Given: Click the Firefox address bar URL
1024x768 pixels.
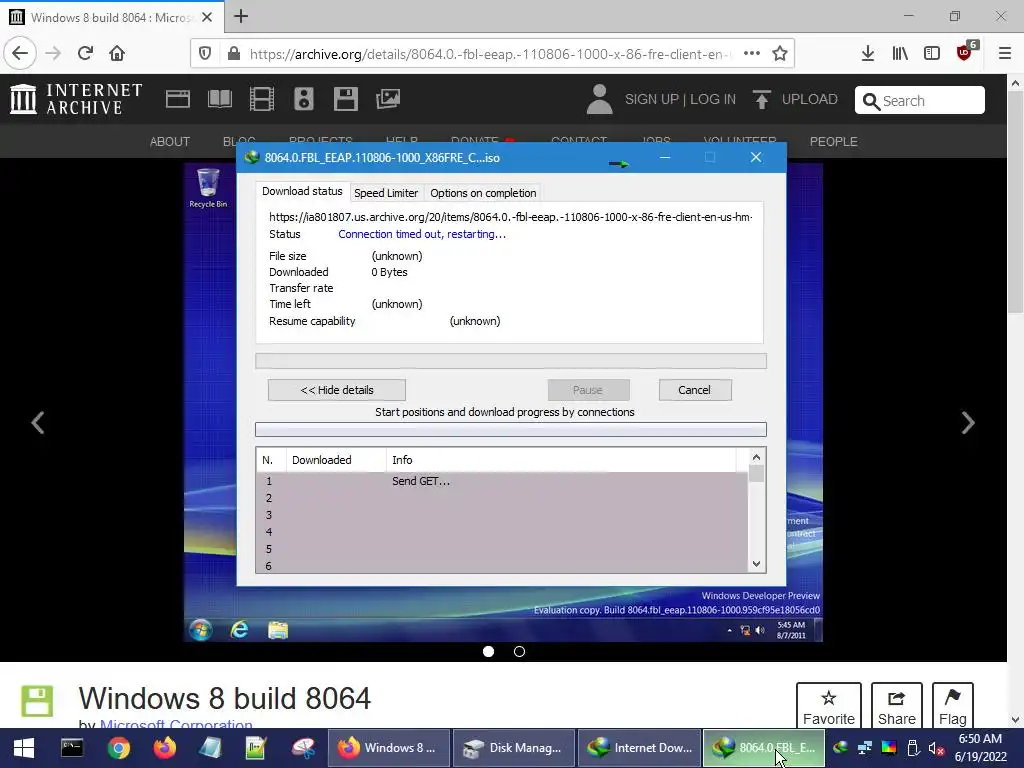Looking at the screenshot, I should pyautogui.click(x=490, y=54).
